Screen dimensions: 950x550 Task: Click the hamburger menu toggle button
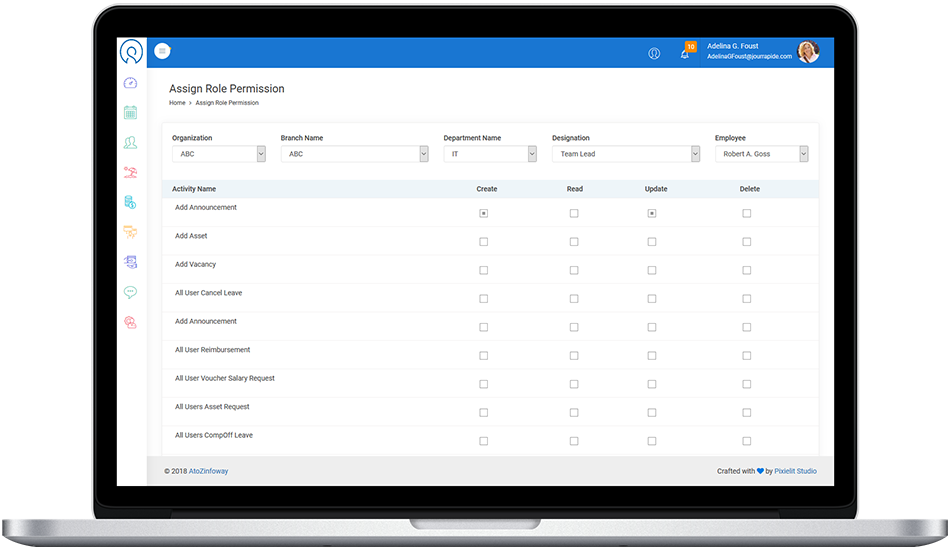[162, 52]
